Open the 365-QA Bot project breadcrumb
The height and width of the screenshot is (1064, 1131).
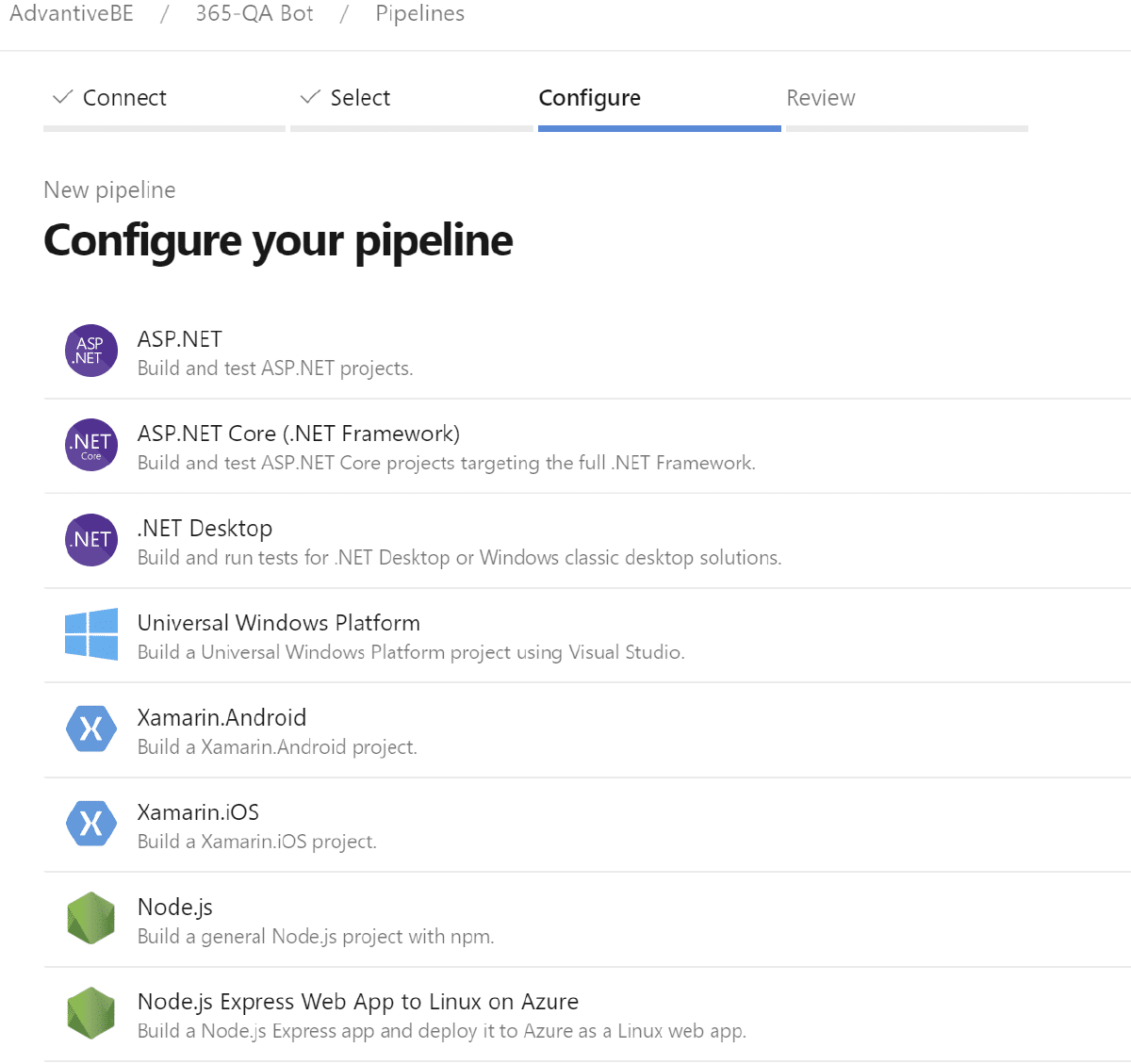coord(254,14)
